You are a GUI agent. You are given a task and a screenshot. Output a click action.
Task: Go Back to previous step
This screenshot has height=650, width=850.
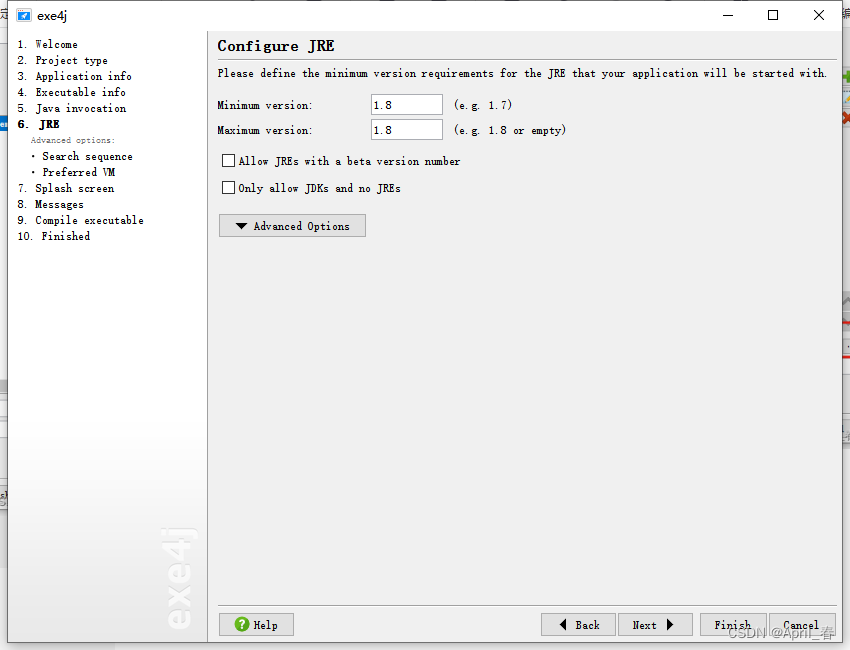point(578,625)
